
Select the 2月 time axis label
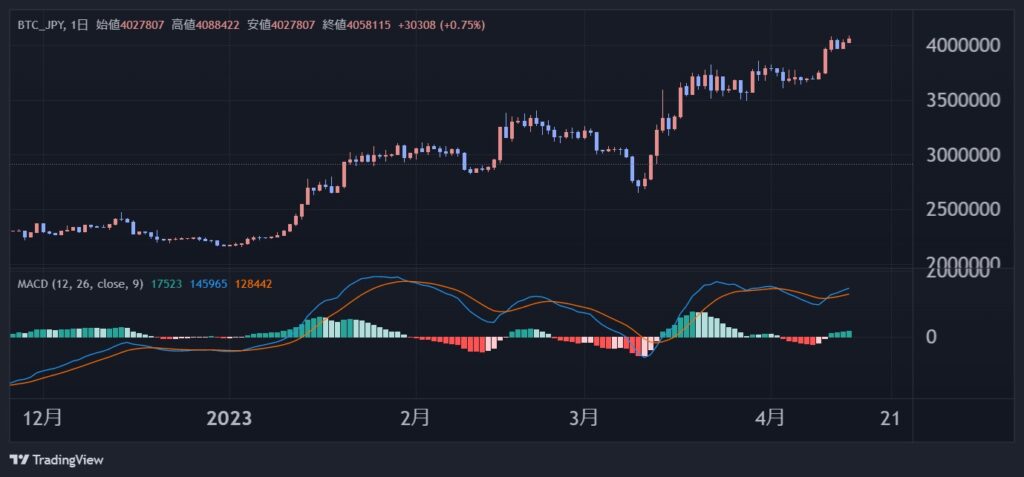click(x=415, y=418)
